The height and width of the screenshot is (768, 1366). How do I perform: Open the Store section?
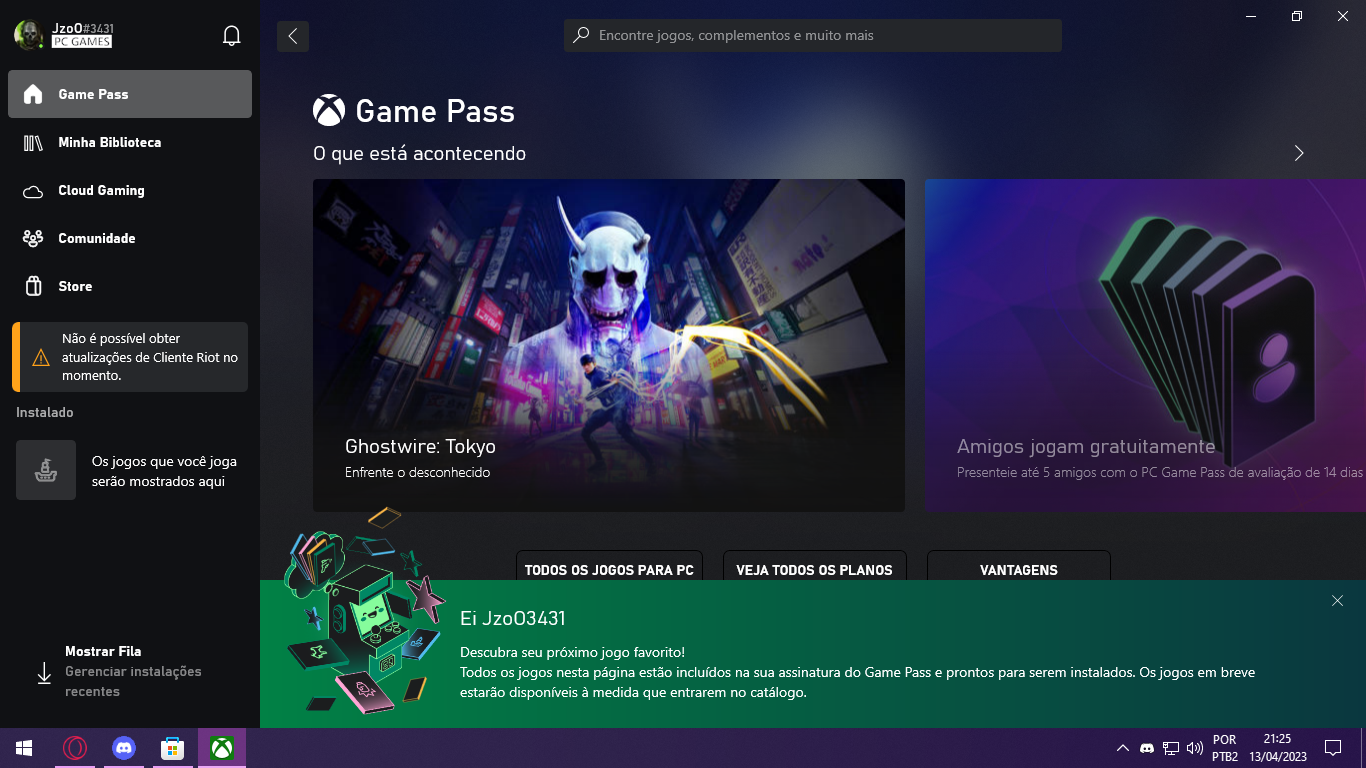(x=130, y=286)
